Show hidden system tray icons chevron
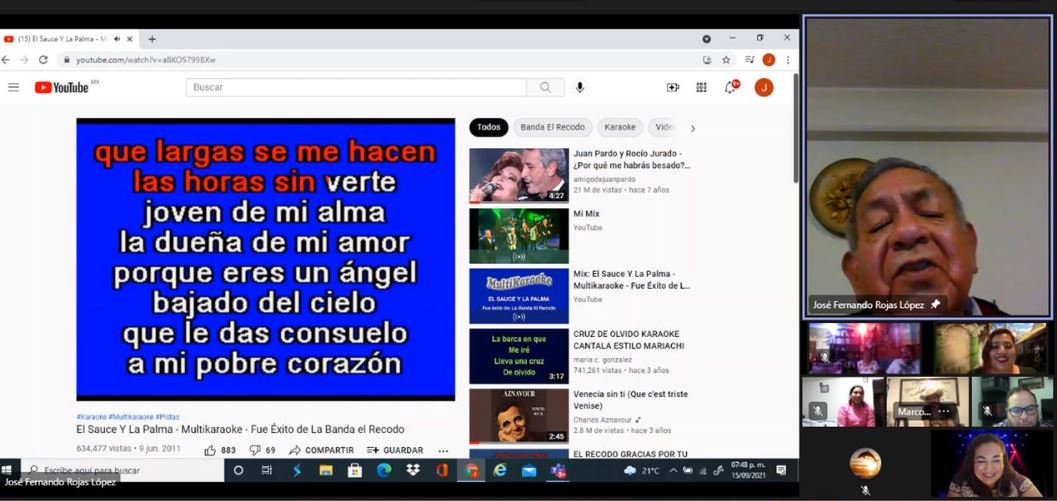 click(673, 471)
